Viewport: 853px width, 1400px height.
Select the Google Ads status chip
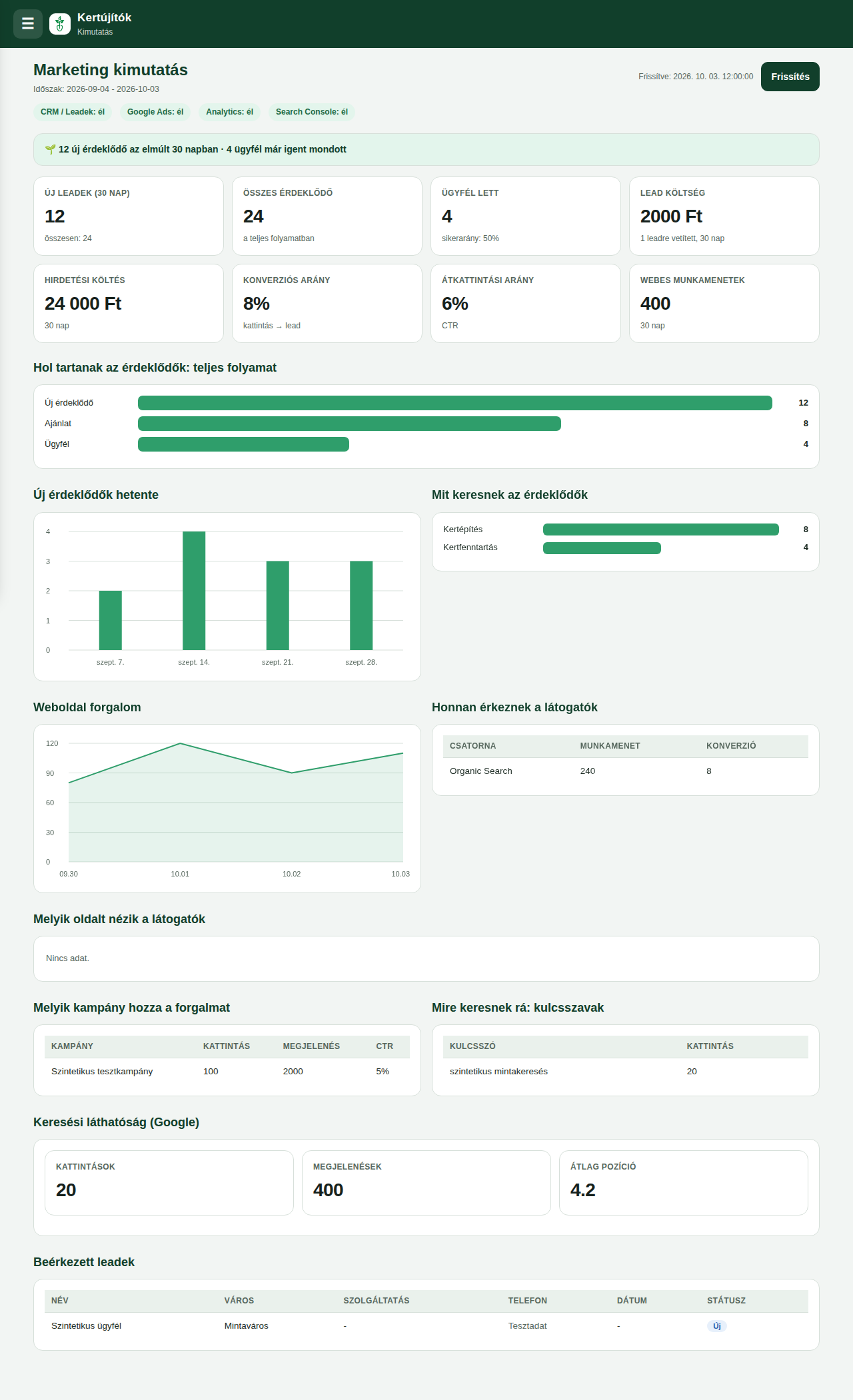click(155, 112)
